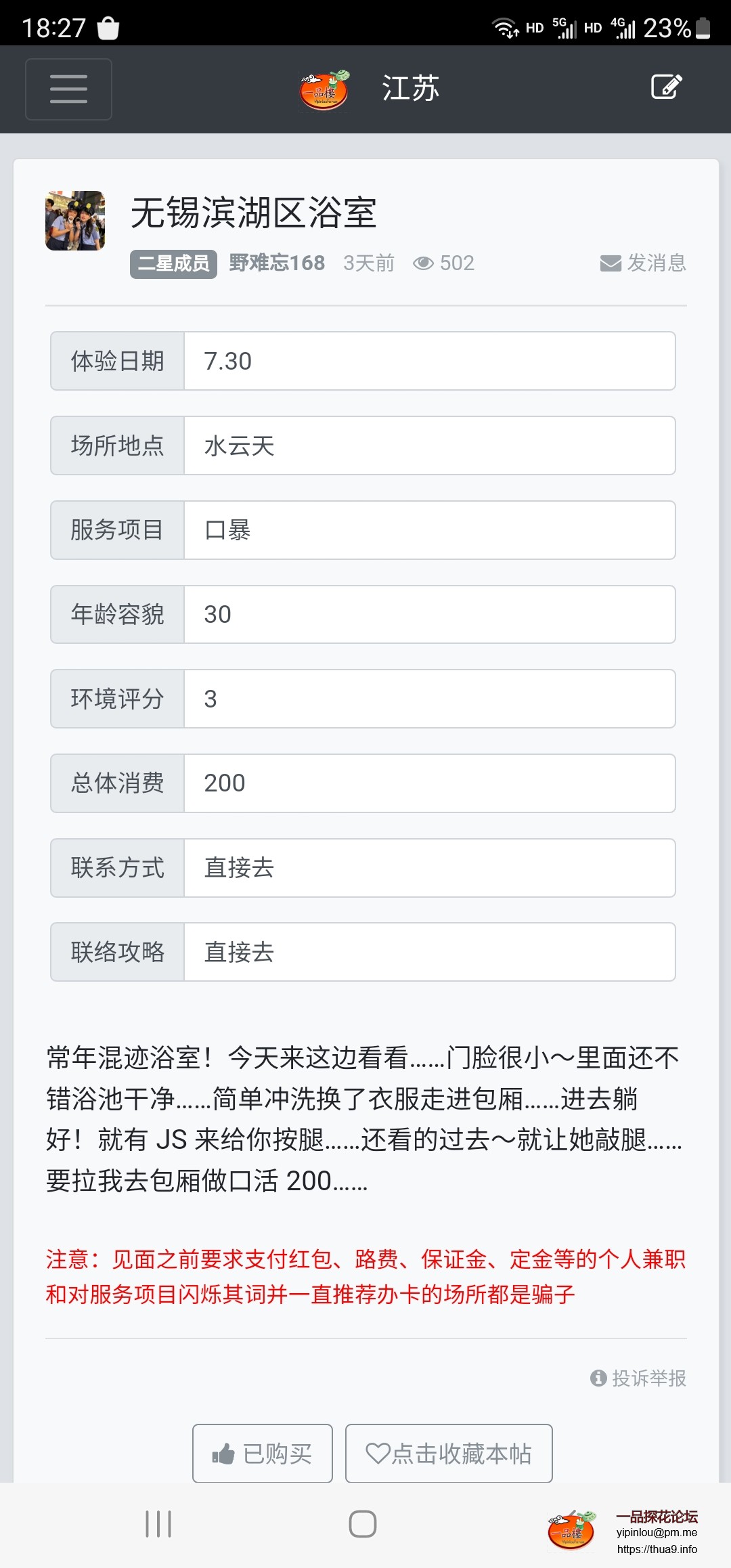
Task: Tap the 总体消费 field showing 200
Action: [429, 783]
